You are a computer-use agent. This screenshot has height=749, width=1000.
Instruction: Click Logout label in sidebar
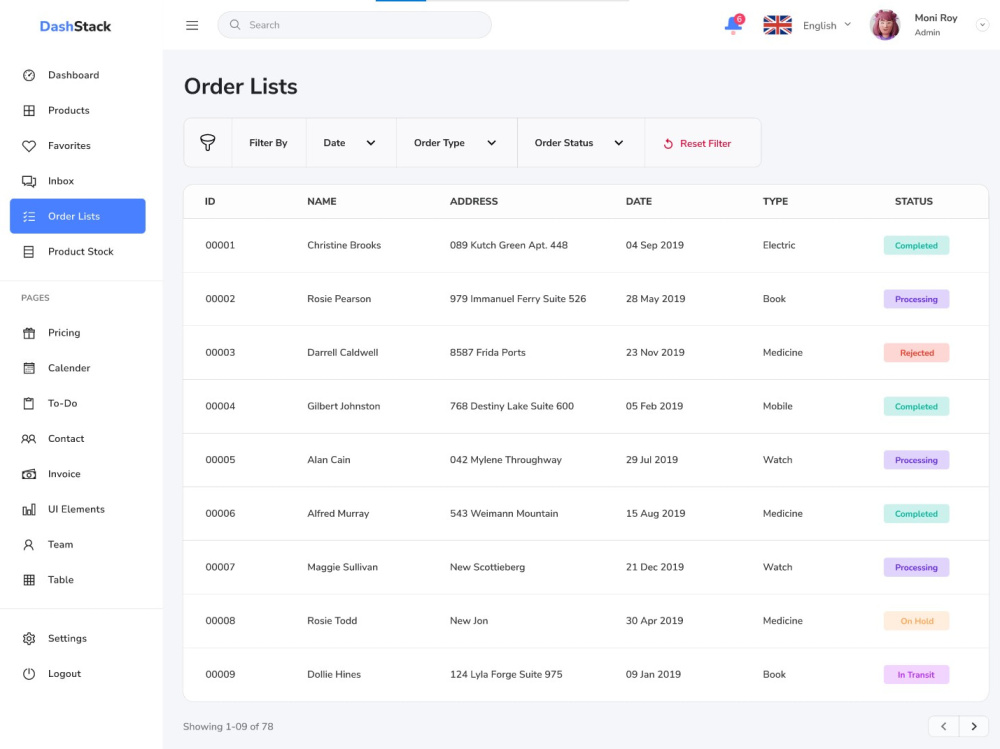[64, 674]
